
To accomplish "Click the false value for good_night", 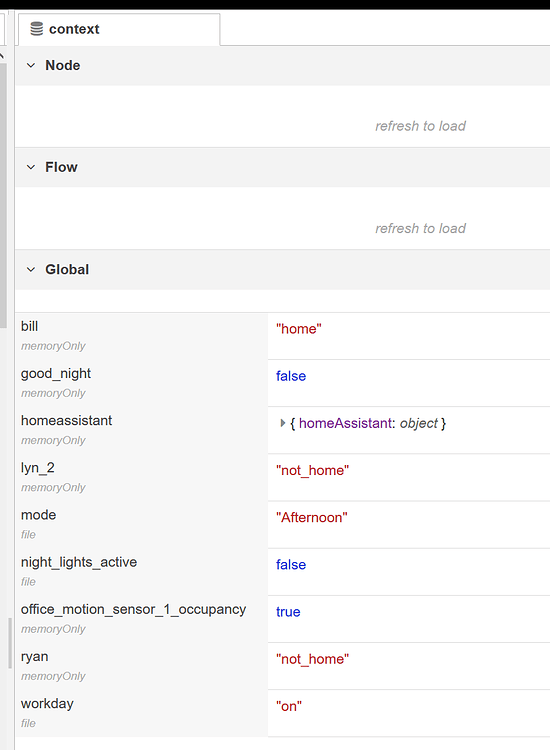I will [291, 376].
